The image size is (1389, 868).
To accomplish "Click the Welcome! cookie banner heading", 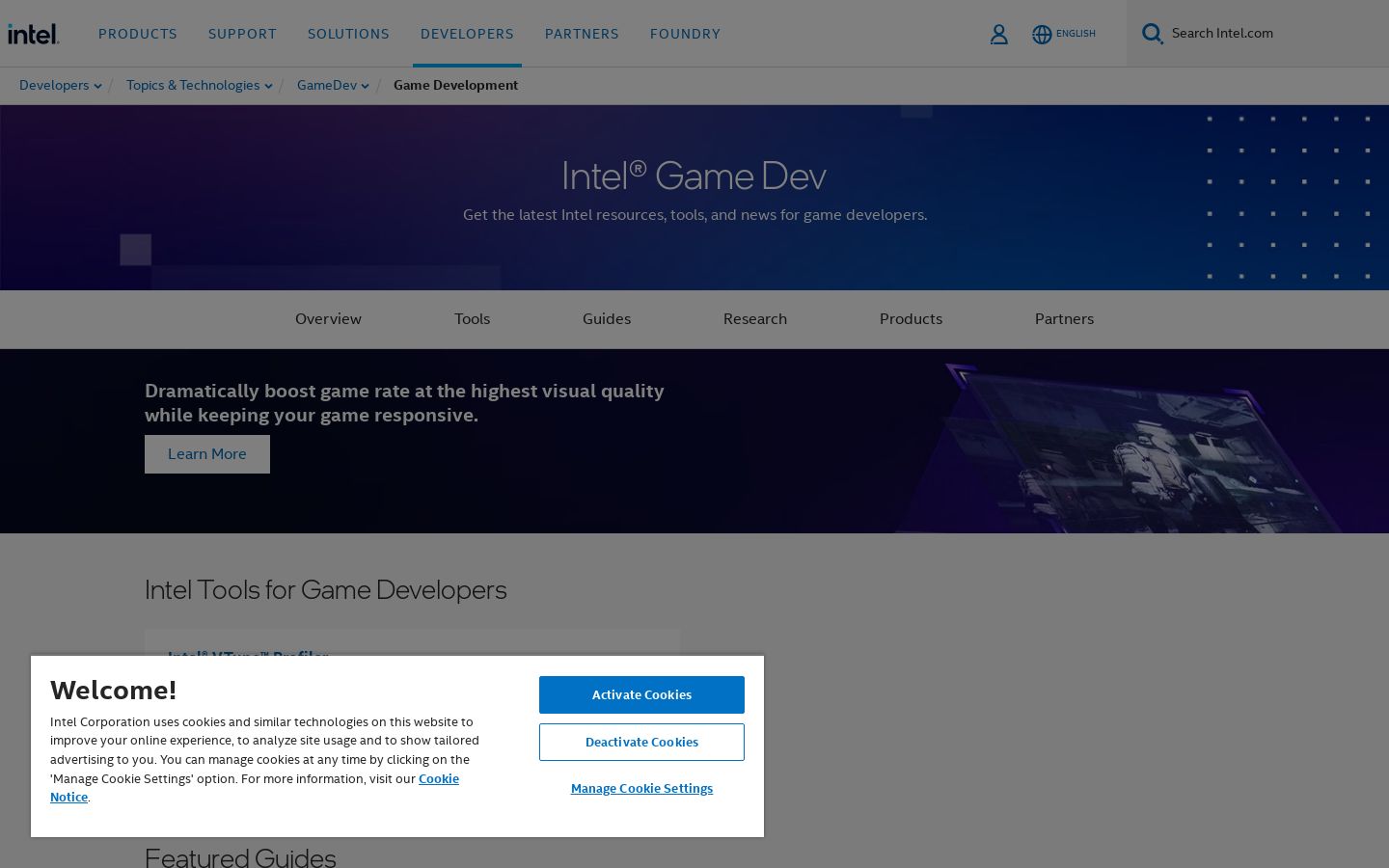I will pos(114,691).
